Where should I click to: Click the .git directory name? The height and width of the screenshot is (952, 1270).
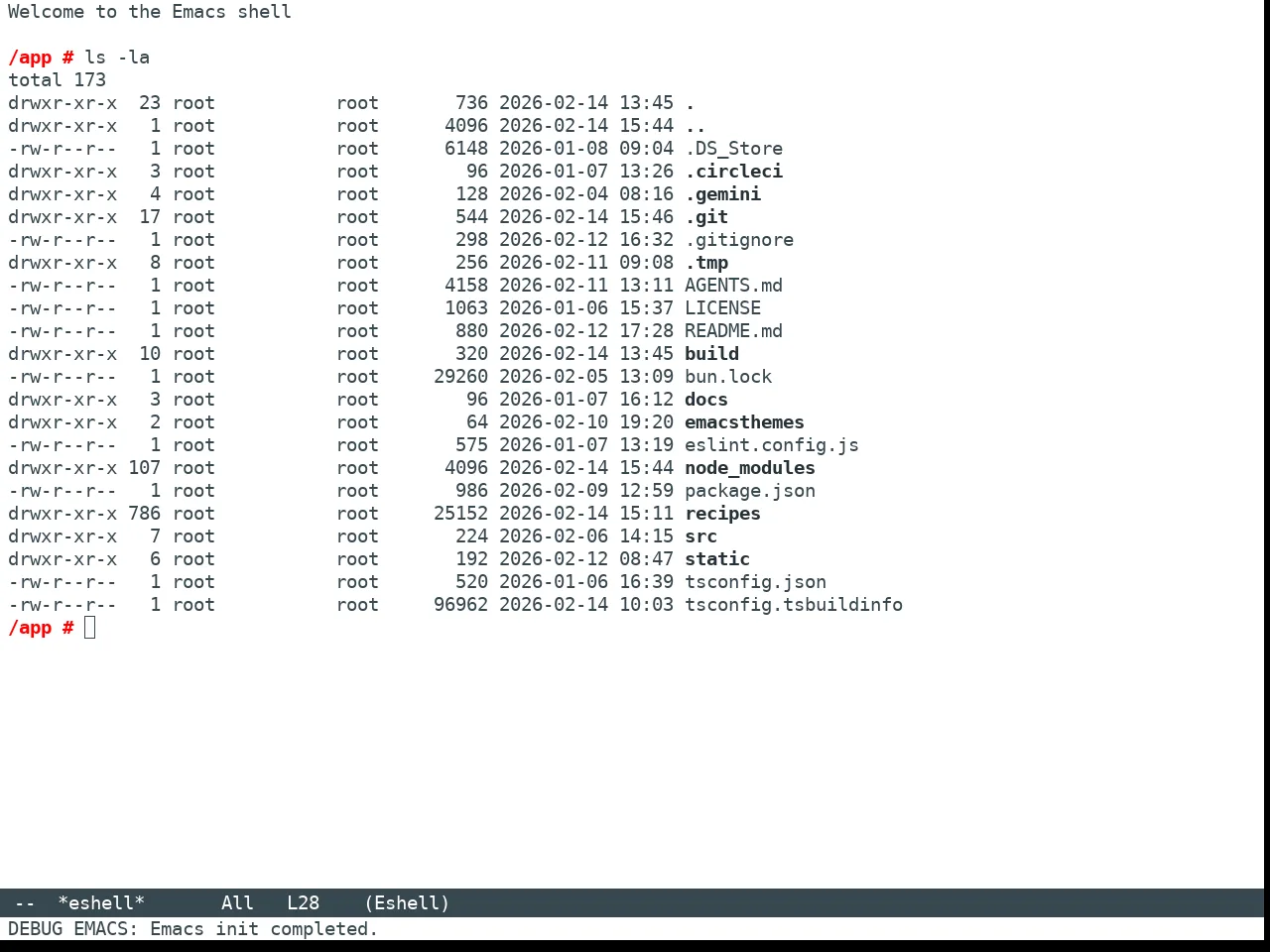[x=706, y=217]
